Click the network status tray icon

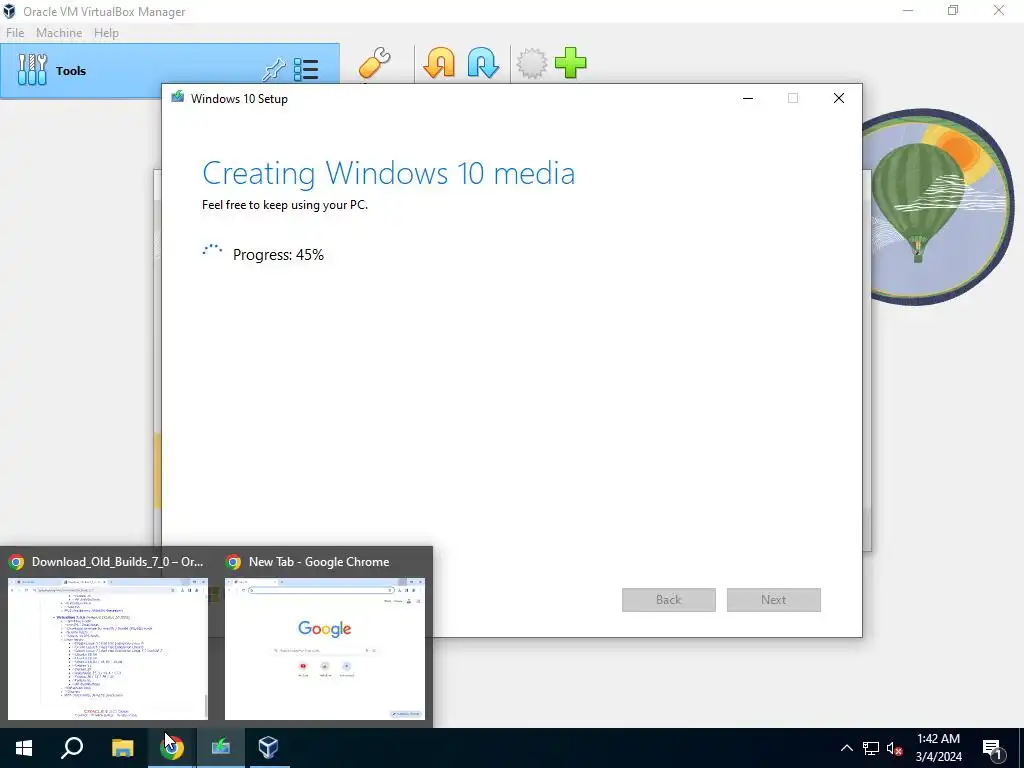[871, 748]
